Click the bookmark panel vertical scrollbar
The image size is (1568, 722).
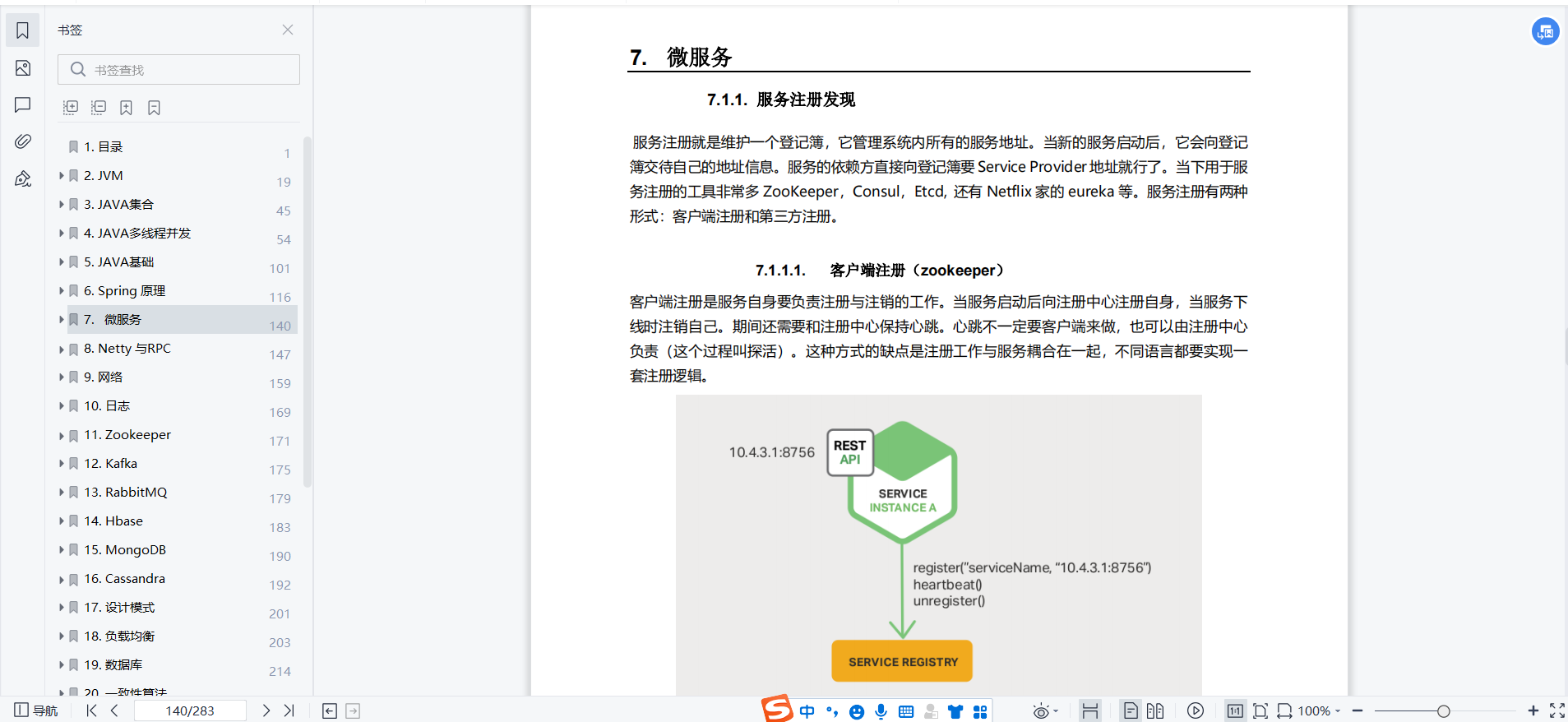coord(308,312)
